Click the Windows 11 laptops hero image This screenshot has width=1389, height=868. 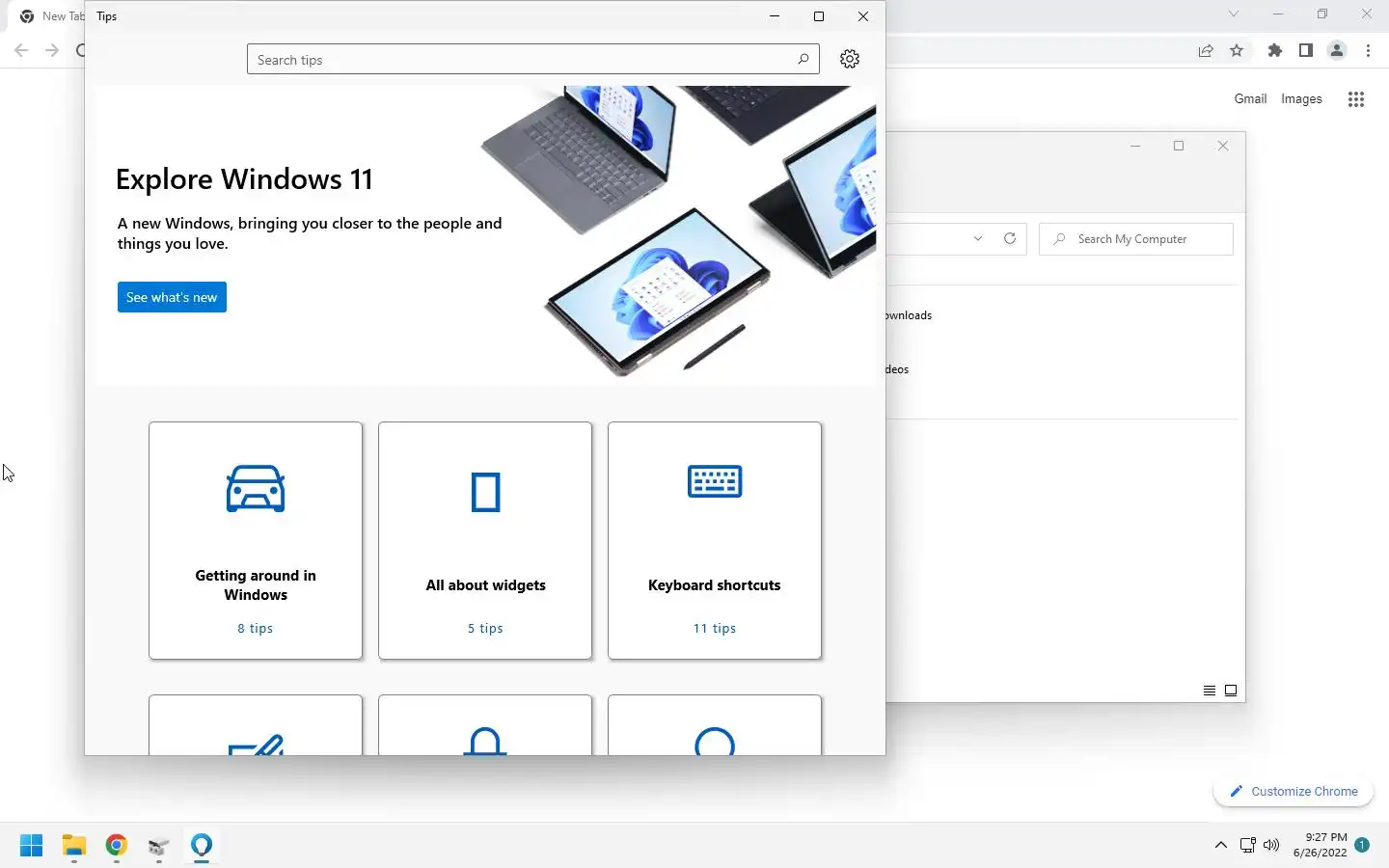pyautogui.click(x=678, y=231)
